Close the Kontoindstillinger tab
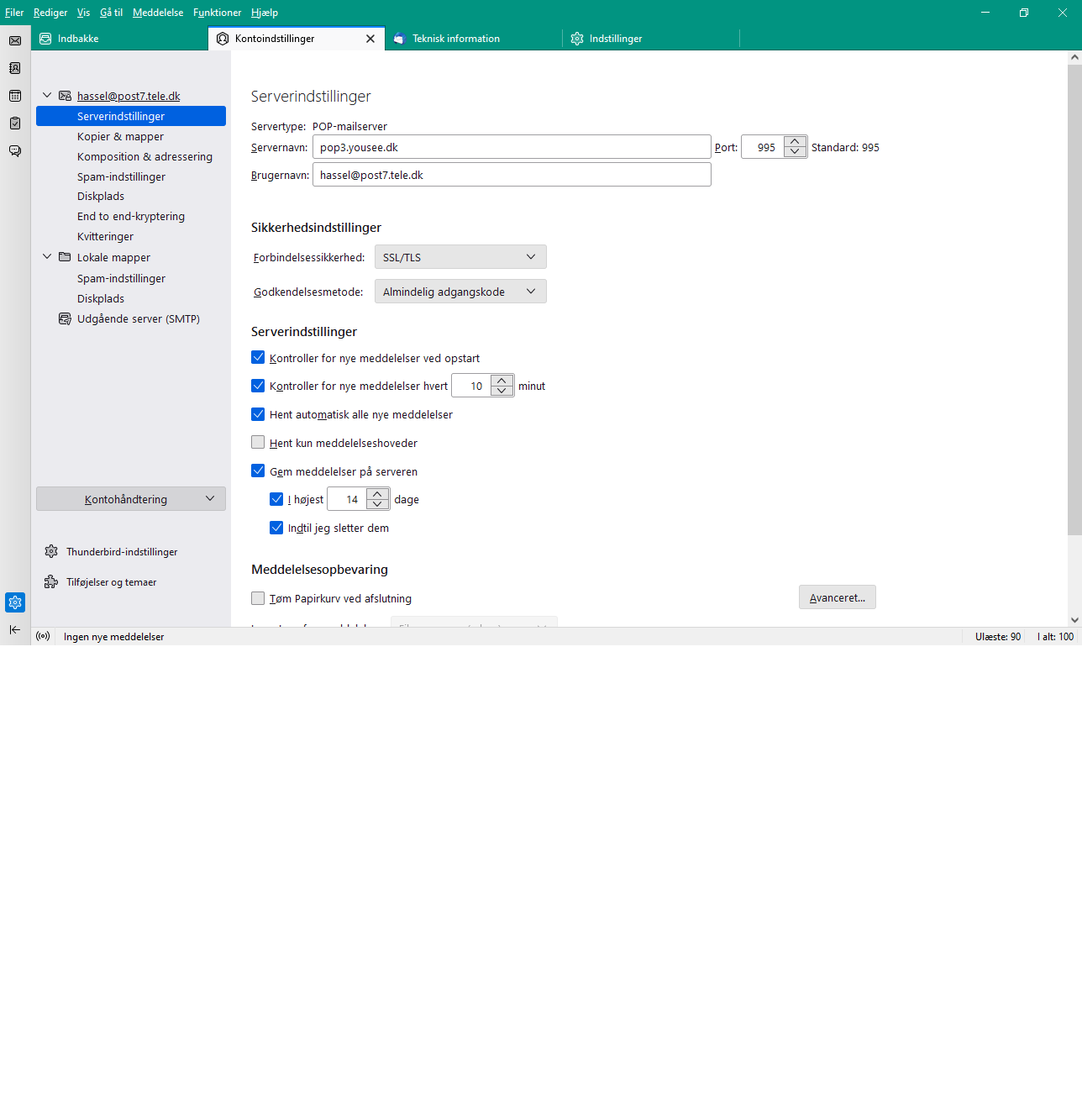The width and height of the screenshot is (1082, 1120). tap(370, 39)
